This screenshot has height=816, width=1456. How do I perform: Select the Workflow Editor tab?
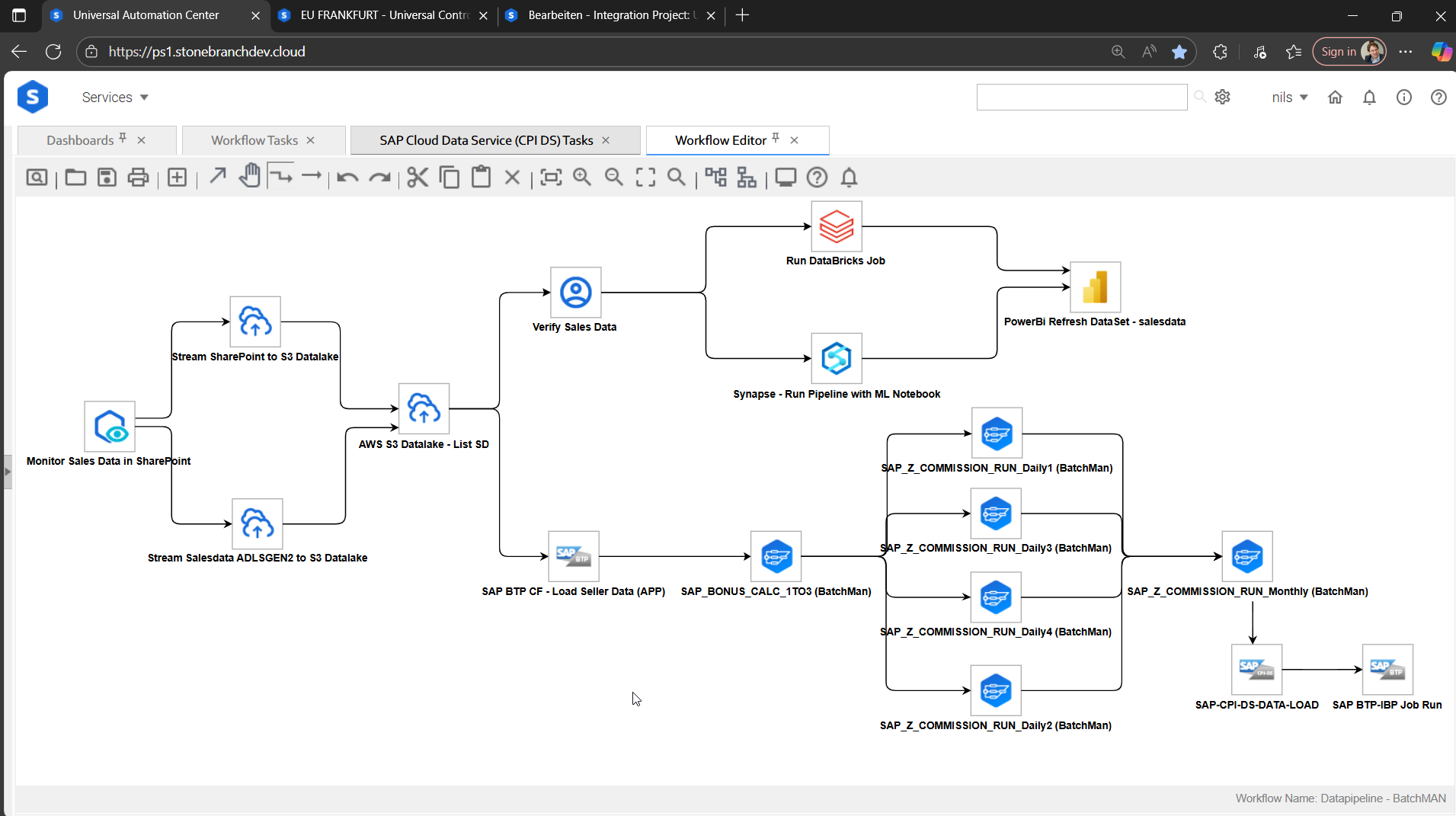point(721,140)
